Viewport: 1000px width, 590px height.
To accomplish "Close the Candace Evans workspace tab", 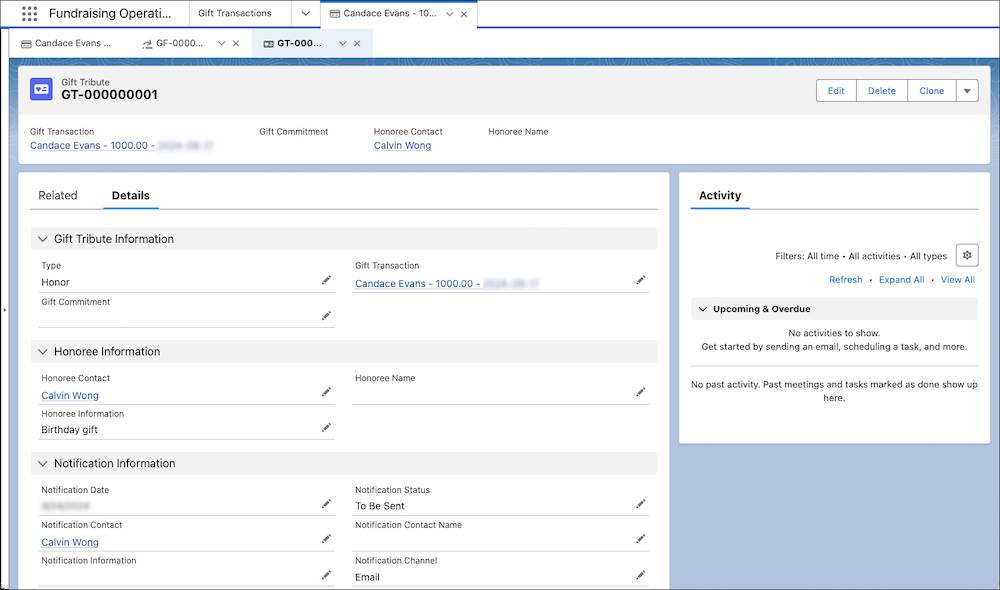I will tap(464, 14).
